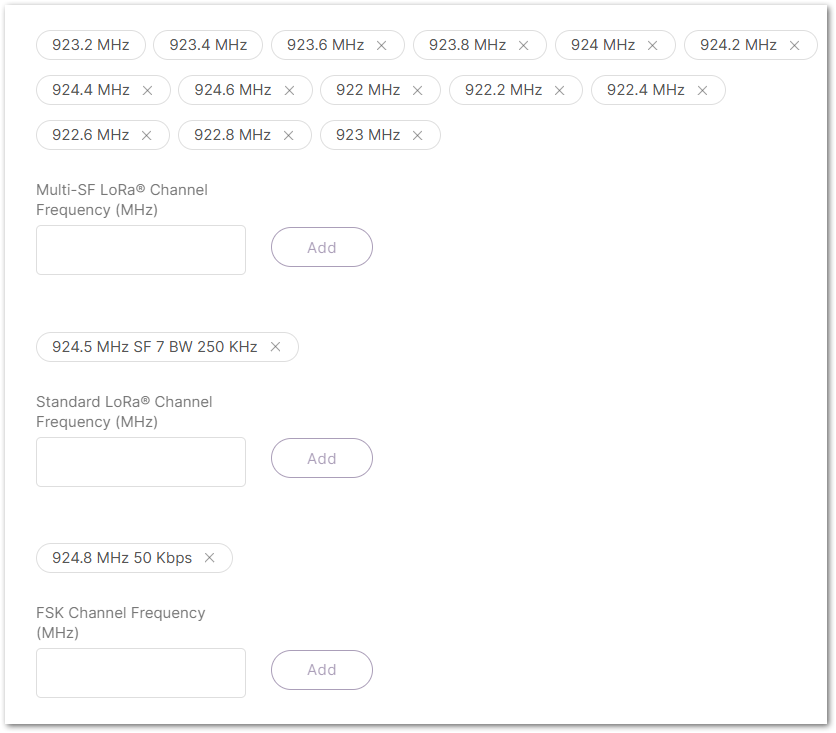836x733 pixels.
Task: Remove the 923.6 MHz channel chip
Action: point(381,45)
